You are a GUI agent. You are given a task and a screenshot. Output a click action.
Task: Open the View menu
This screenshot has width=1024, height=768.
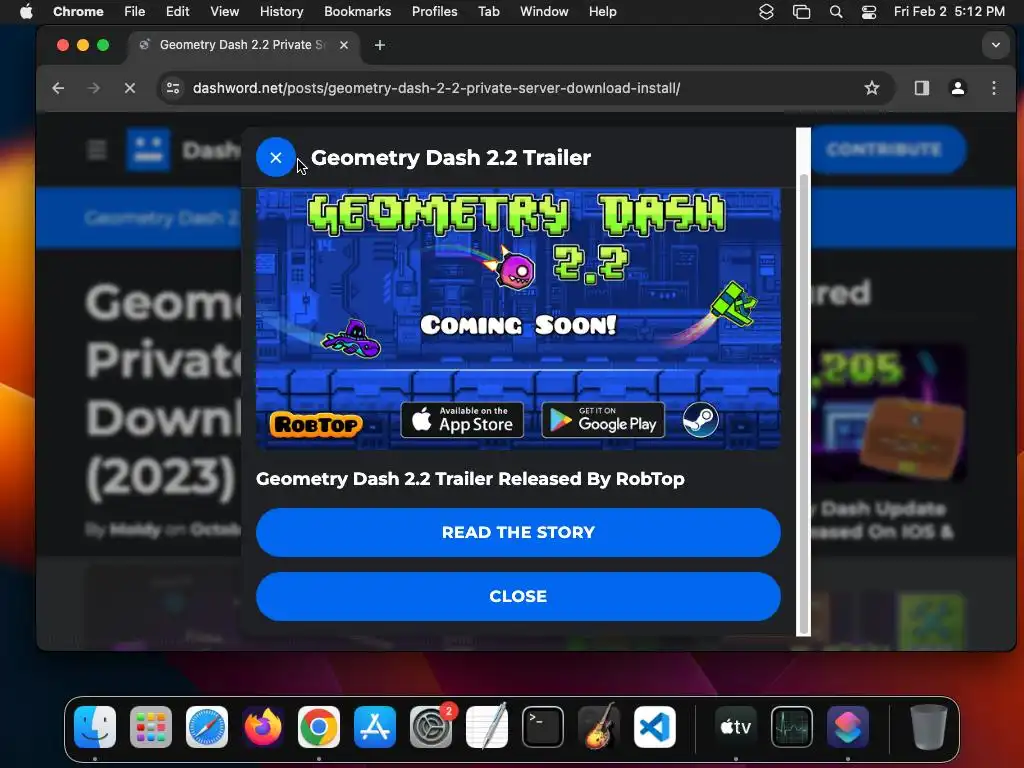(x=224, y=12)
